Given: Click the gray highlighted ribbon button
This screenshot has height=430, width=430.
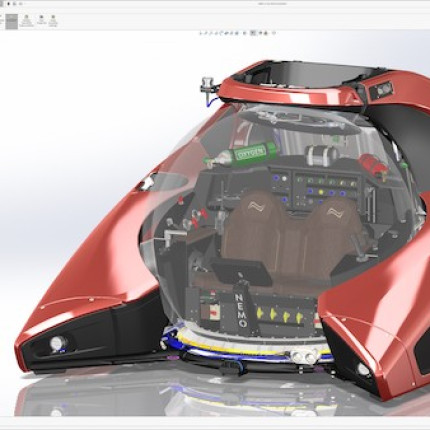Looking at the screenshot, I should (12, 21).
